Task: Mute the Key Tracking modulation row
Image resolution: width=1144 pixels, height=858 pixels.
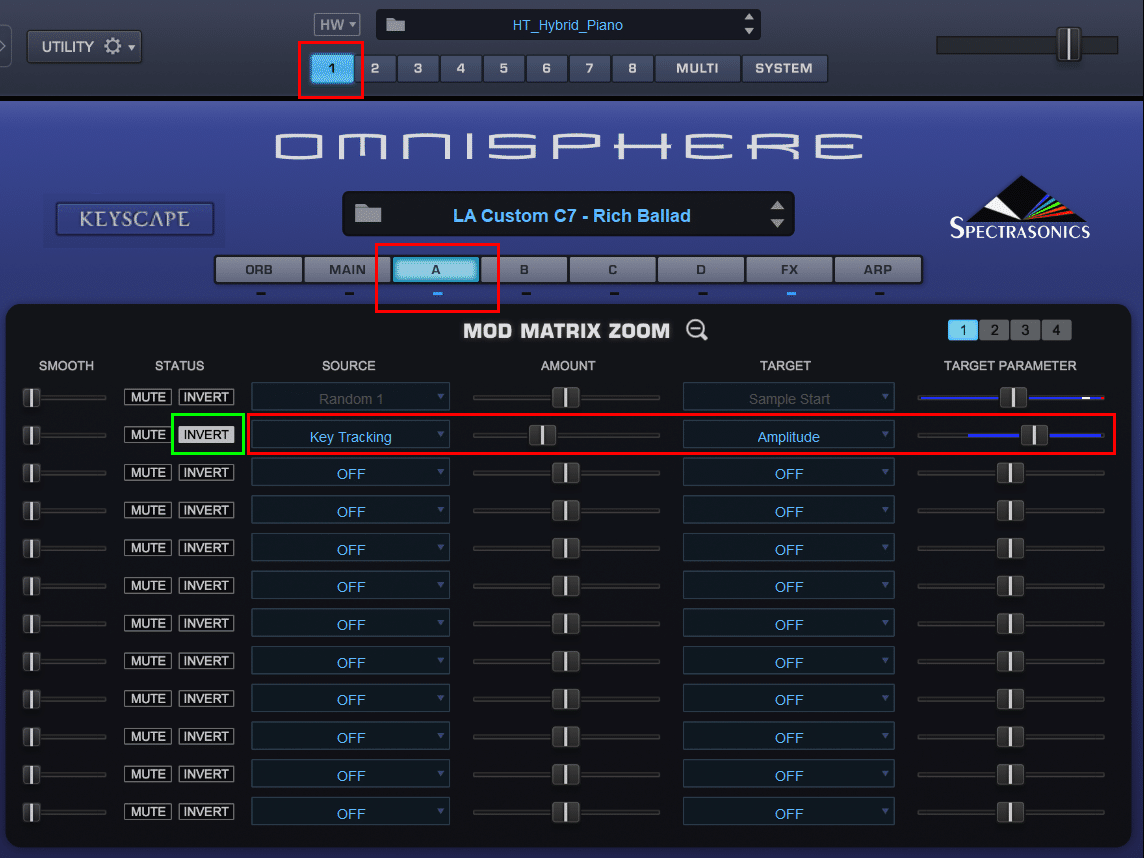Action: tap(147, 434)
